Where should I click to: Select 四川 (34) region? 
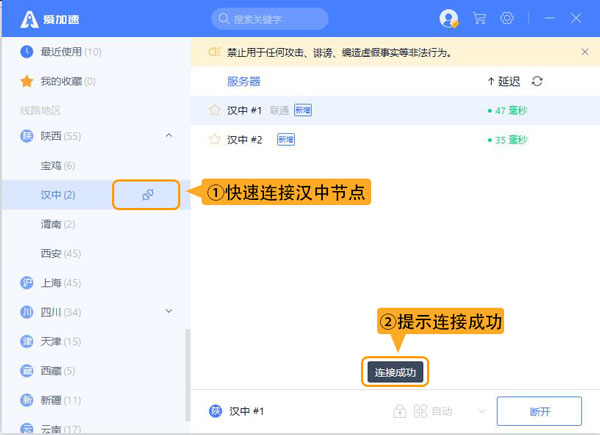click(51, 312)
